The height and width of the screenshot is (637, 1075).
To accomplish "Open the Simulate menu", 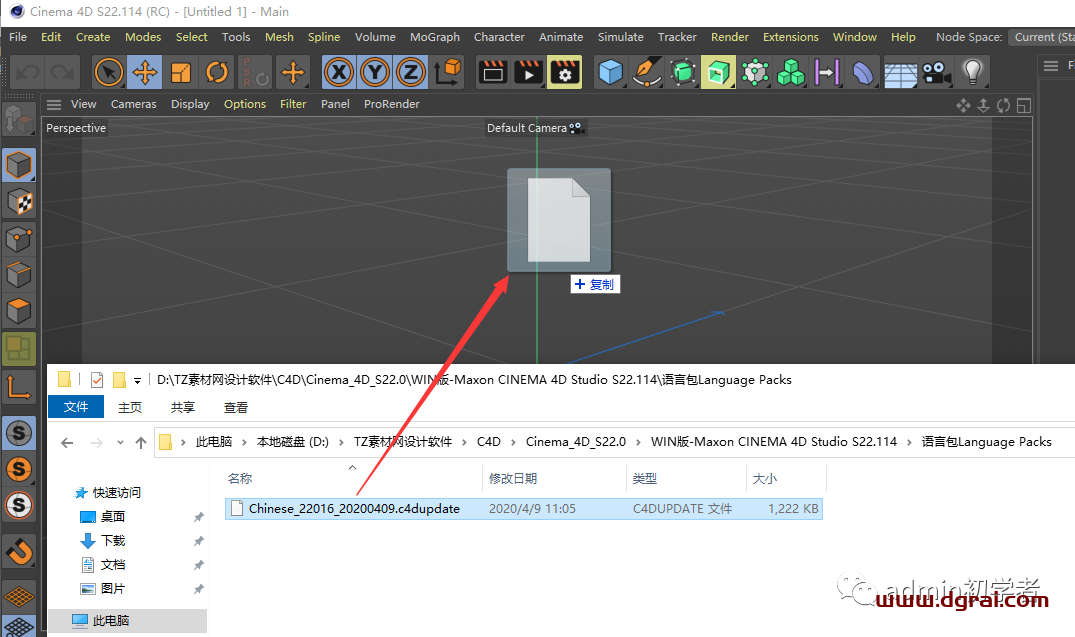I will [x=620, y=37].
